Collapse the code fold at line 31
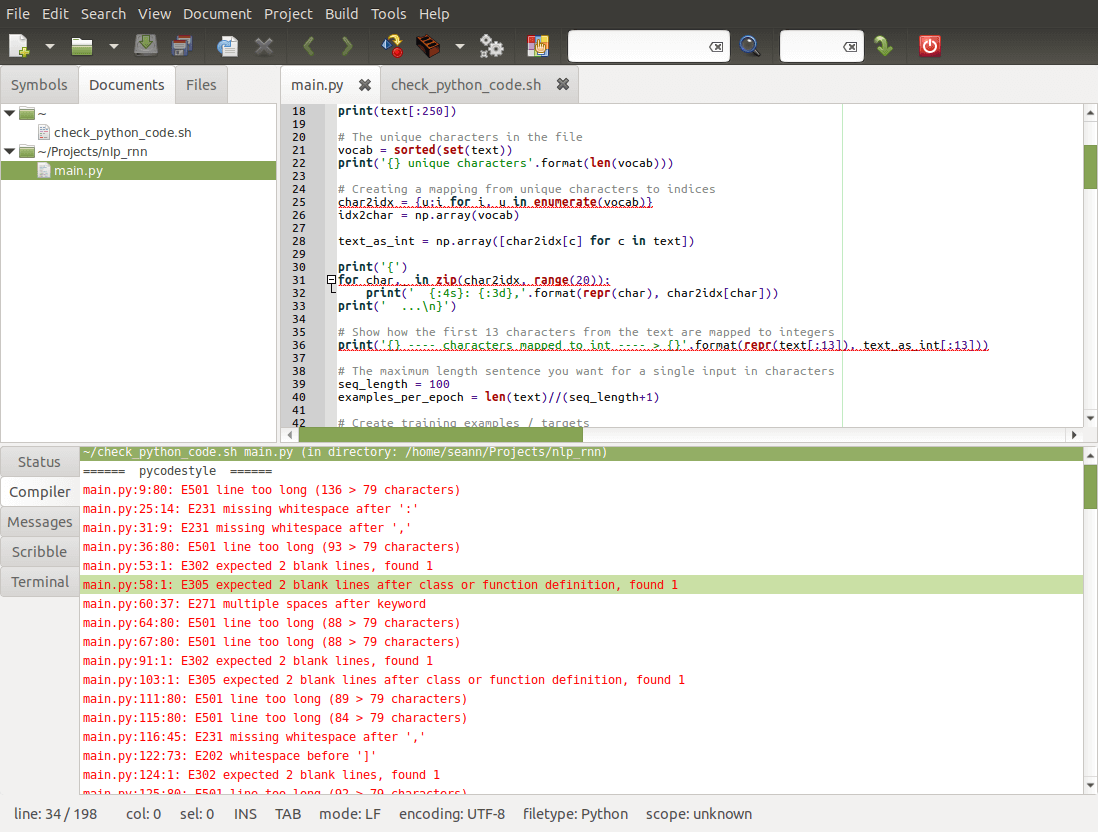1098x832 pixels. pyautogui.click(x=330, y=278)
